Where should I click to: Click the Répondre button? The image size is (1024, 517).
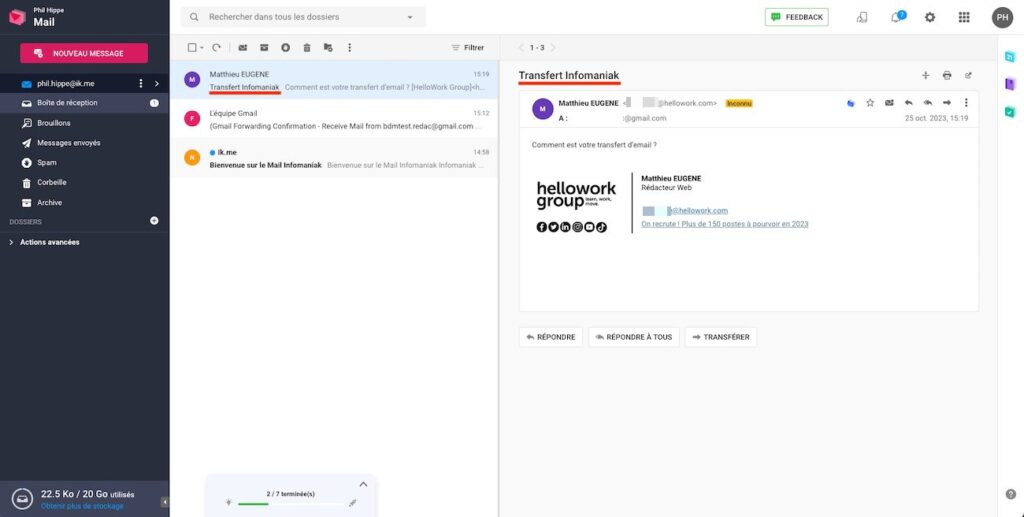coord(551,337)
